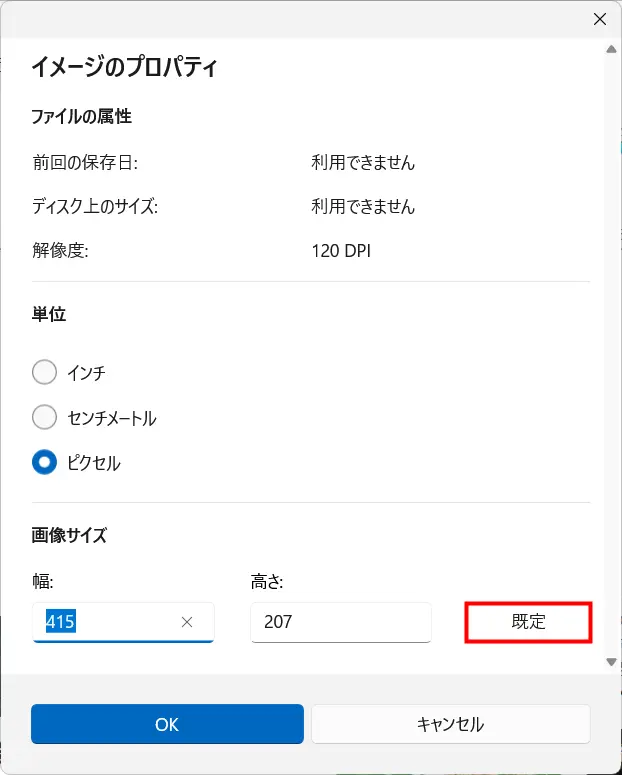The height and width of the screenshot is (775, 622).
Task: Confirm the settings with OK
Action: tap(167, 724)
